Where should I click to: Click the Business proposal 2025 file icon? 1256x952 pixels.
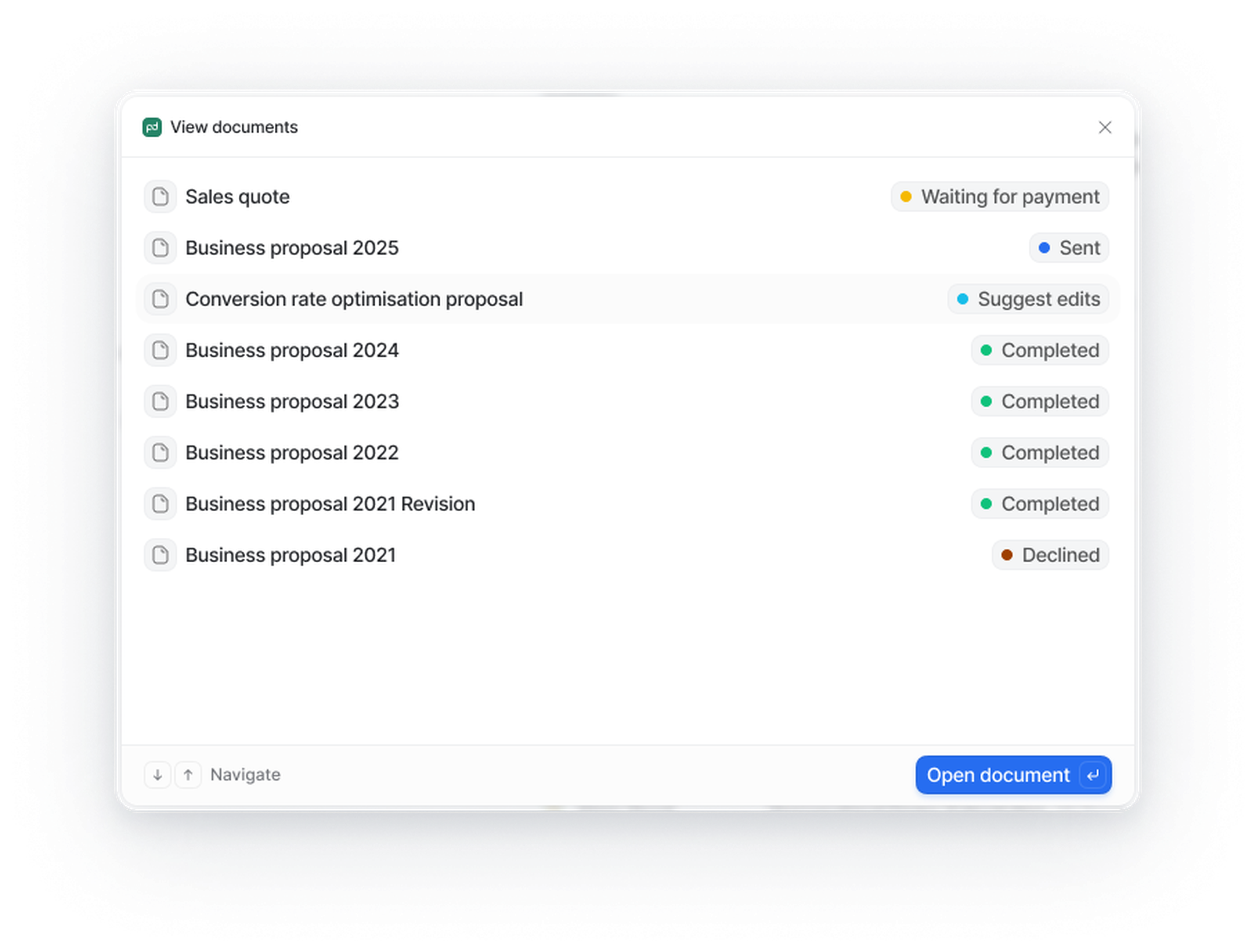coord(160,248)
